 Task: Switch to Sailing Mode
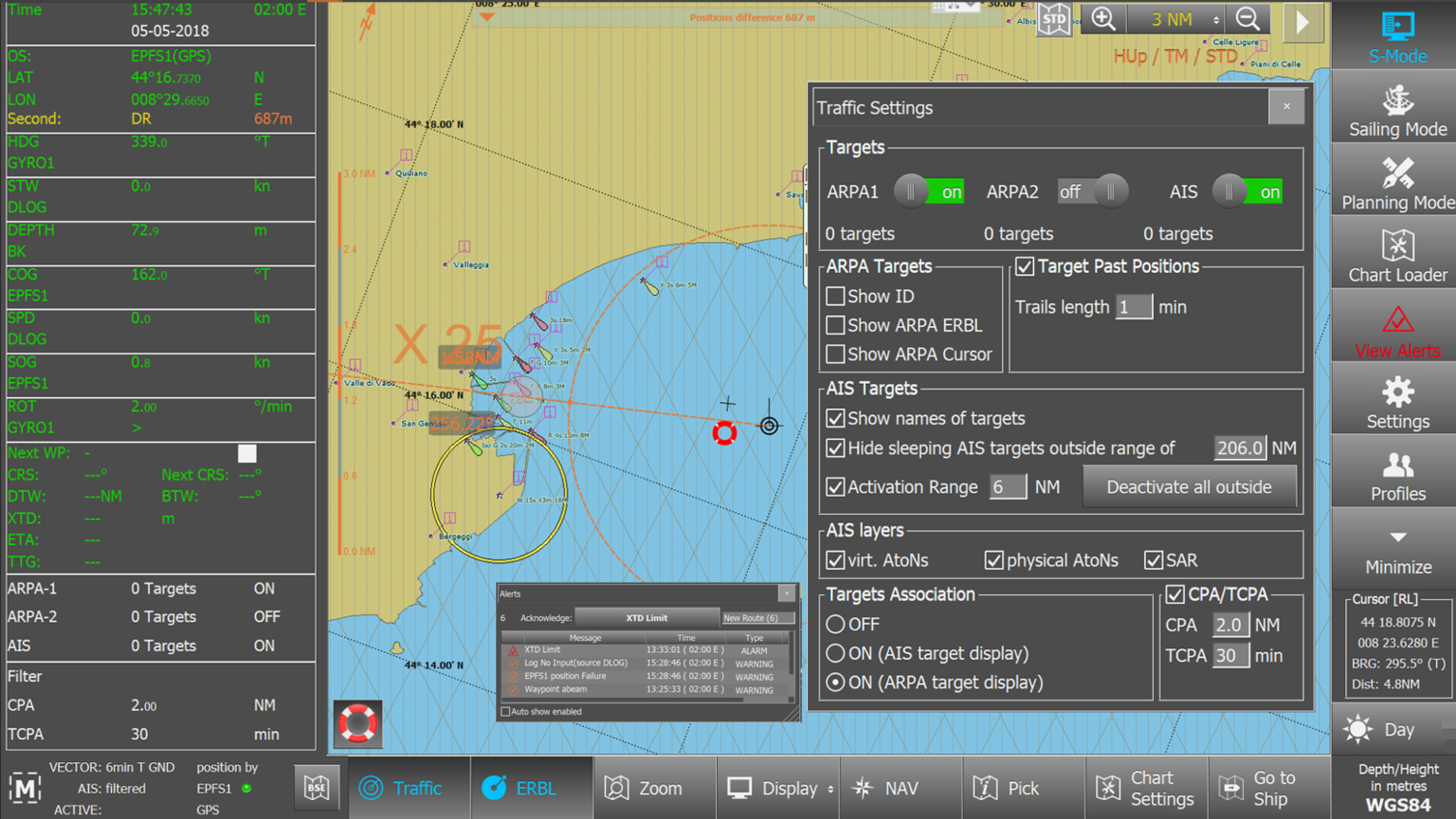[x=1397, y=110]
